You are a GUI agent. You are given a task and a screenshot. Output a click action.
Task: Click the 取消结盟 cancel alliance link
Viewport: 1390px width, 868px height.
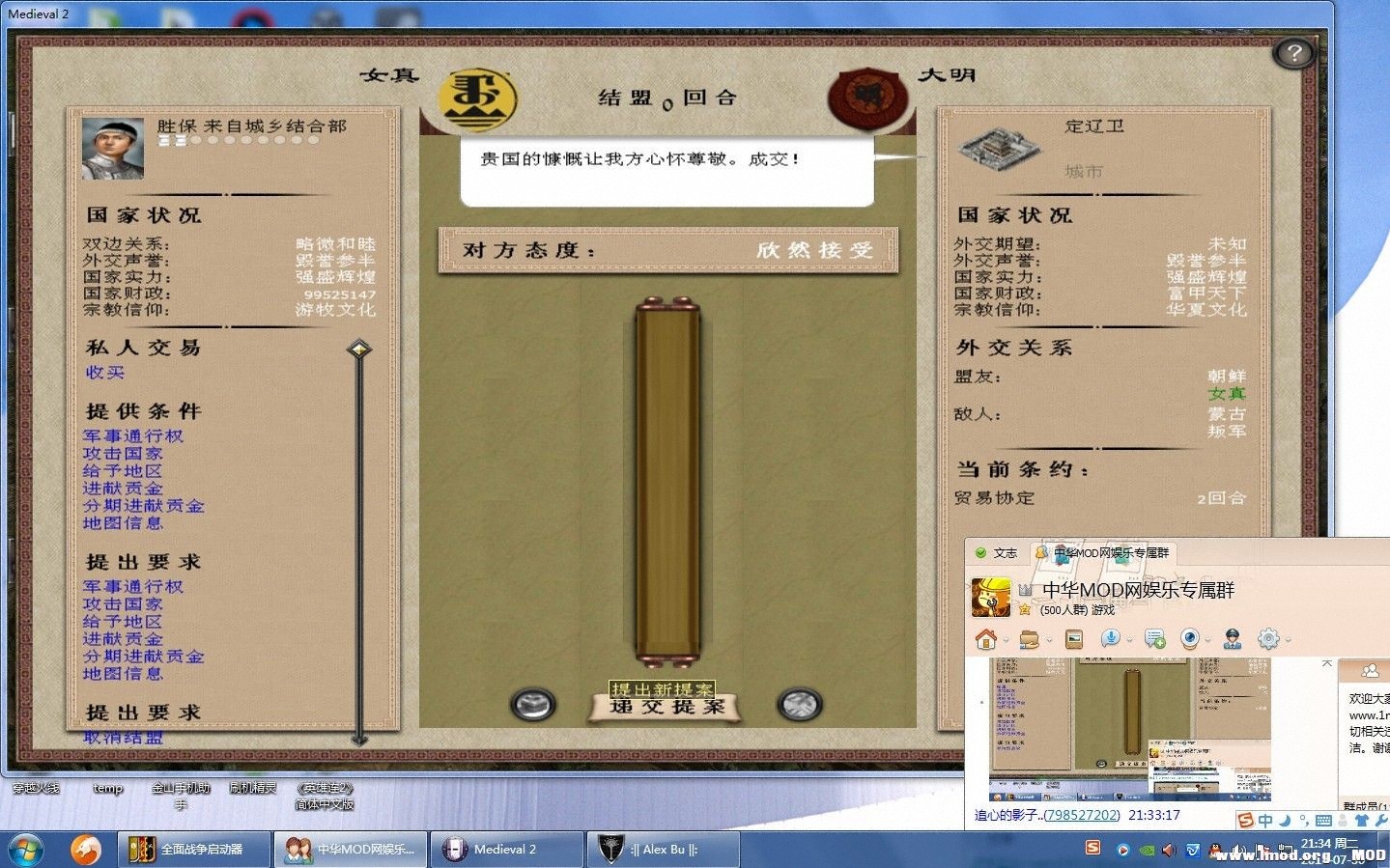pyautogui.click(x=122, y=737)
